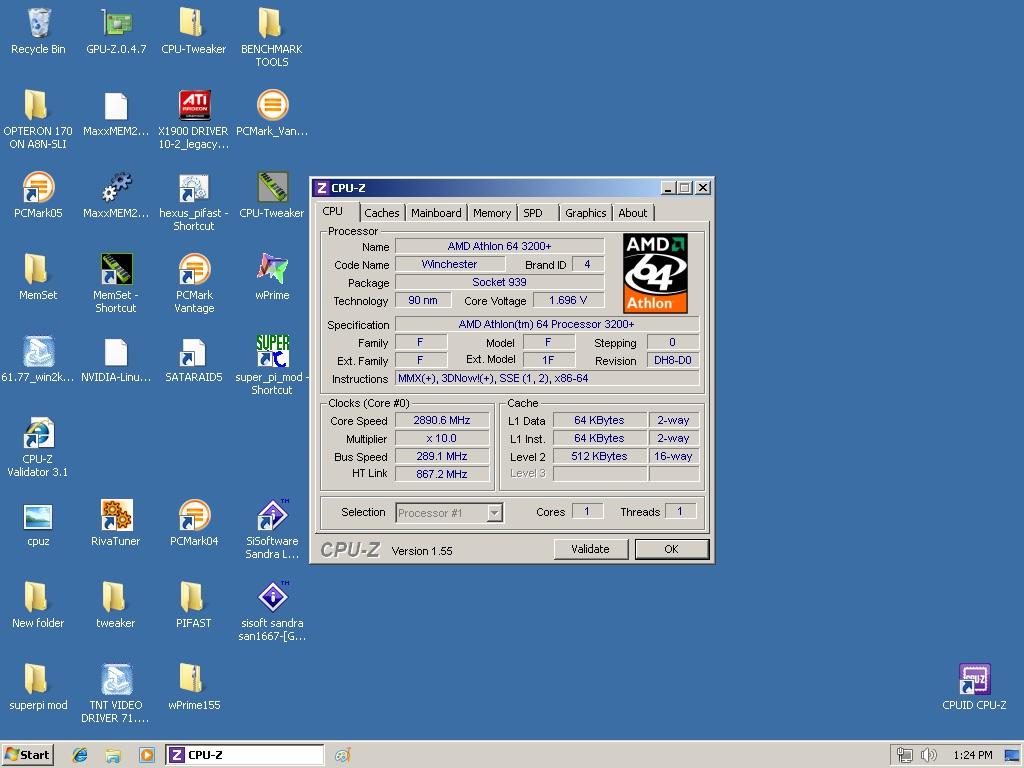1024x768 pixels.
Task: Click the Instructions MMX(+), 3DNow!(+) field
Action: pos(547,379)
